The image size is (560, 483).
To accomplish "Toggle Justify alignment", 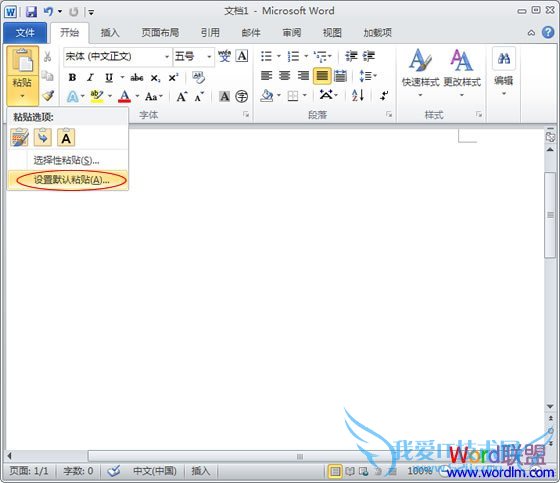I will point(322,76).
